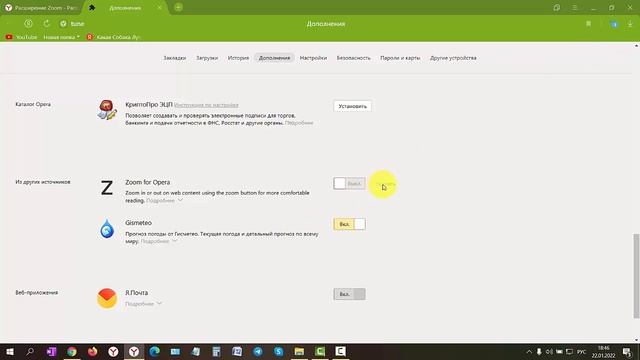Image resolution: width=640 pixels, height=360 pixels.
Task: Click the Каталог Opera section label
Action: (33, 104)
